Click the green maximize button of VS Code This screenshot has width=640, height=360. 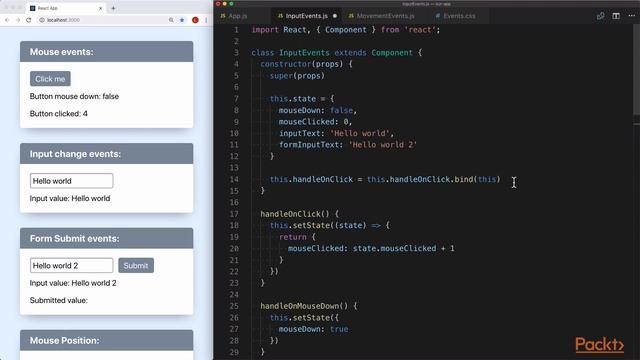231,4
